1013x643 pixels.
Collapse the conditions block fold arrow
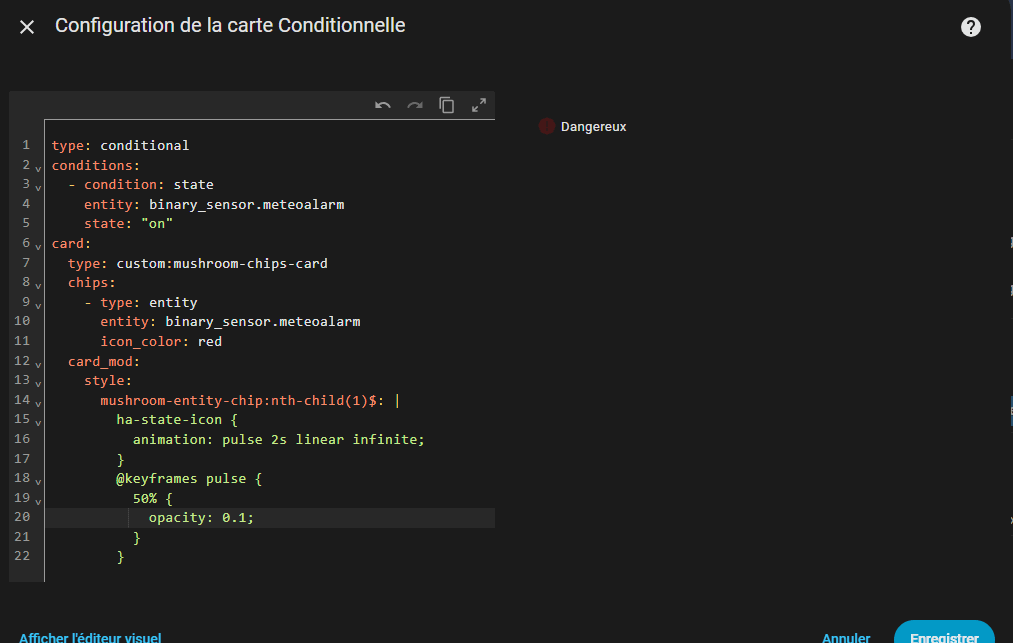point(38,167)
